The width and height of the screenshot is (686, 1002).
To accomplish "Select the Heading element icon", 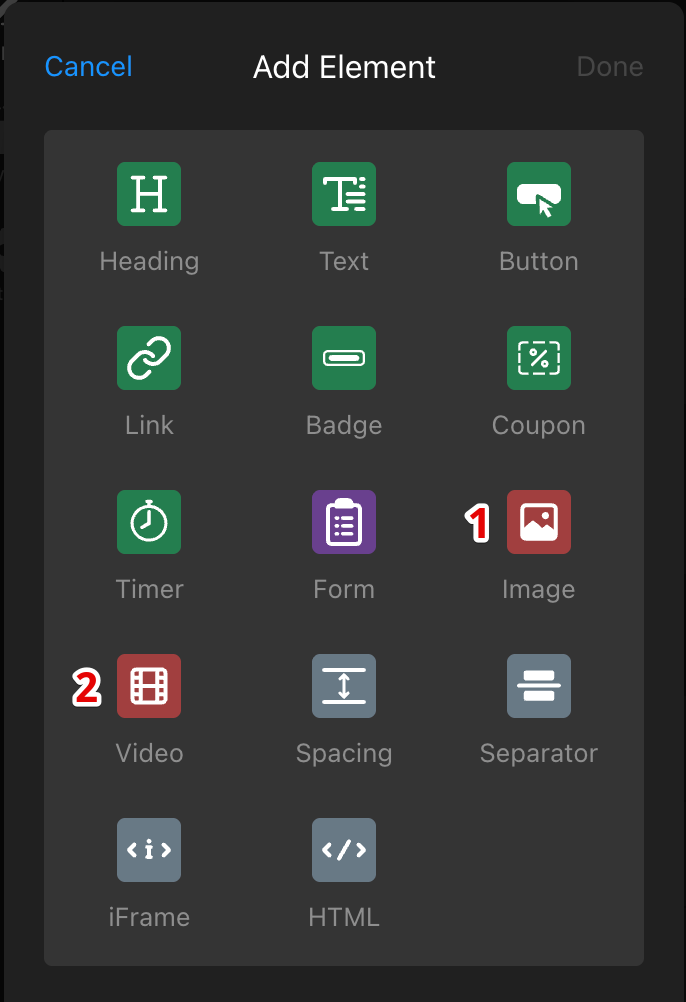I will click(x=149, y=194).
